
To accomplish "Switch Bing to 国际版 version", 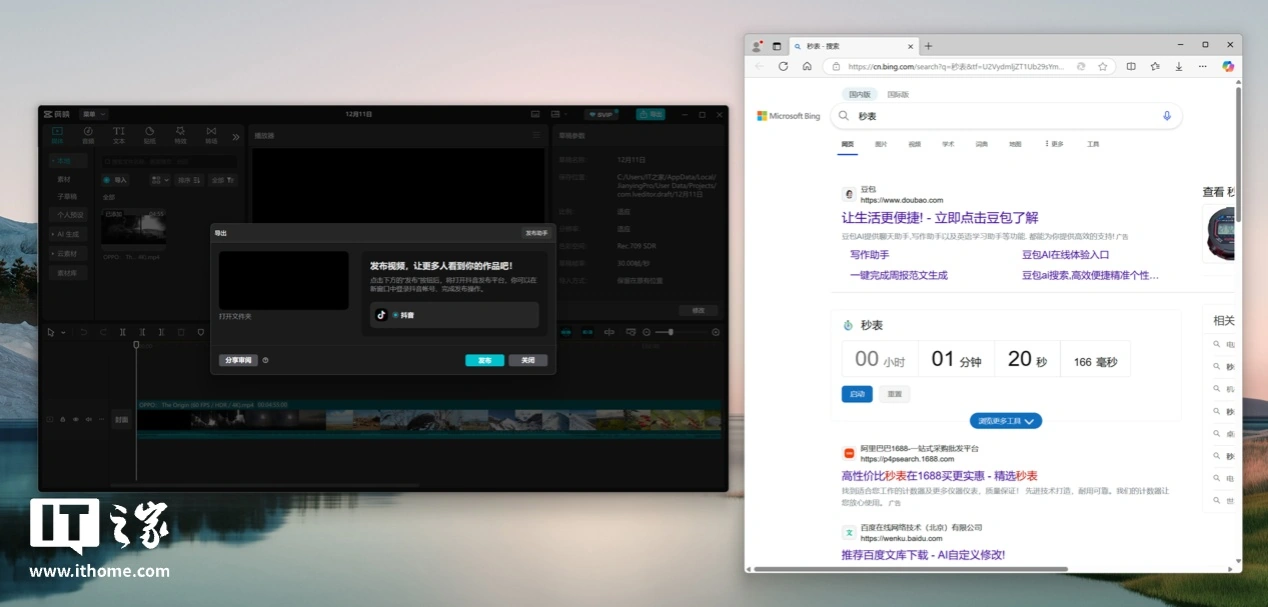I will click(898, 94).
